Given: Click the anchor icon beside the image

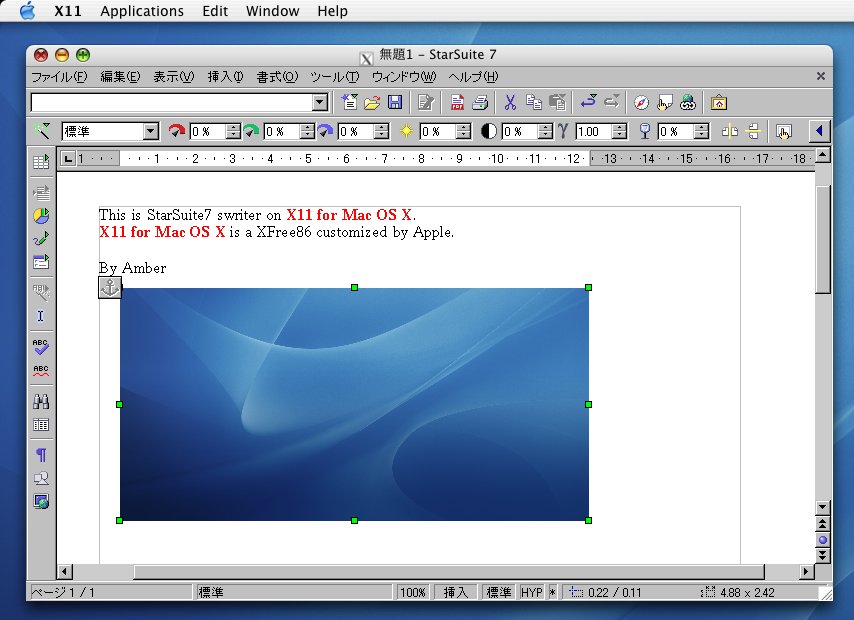Looking at the screenshot, I should coord(110,287).
